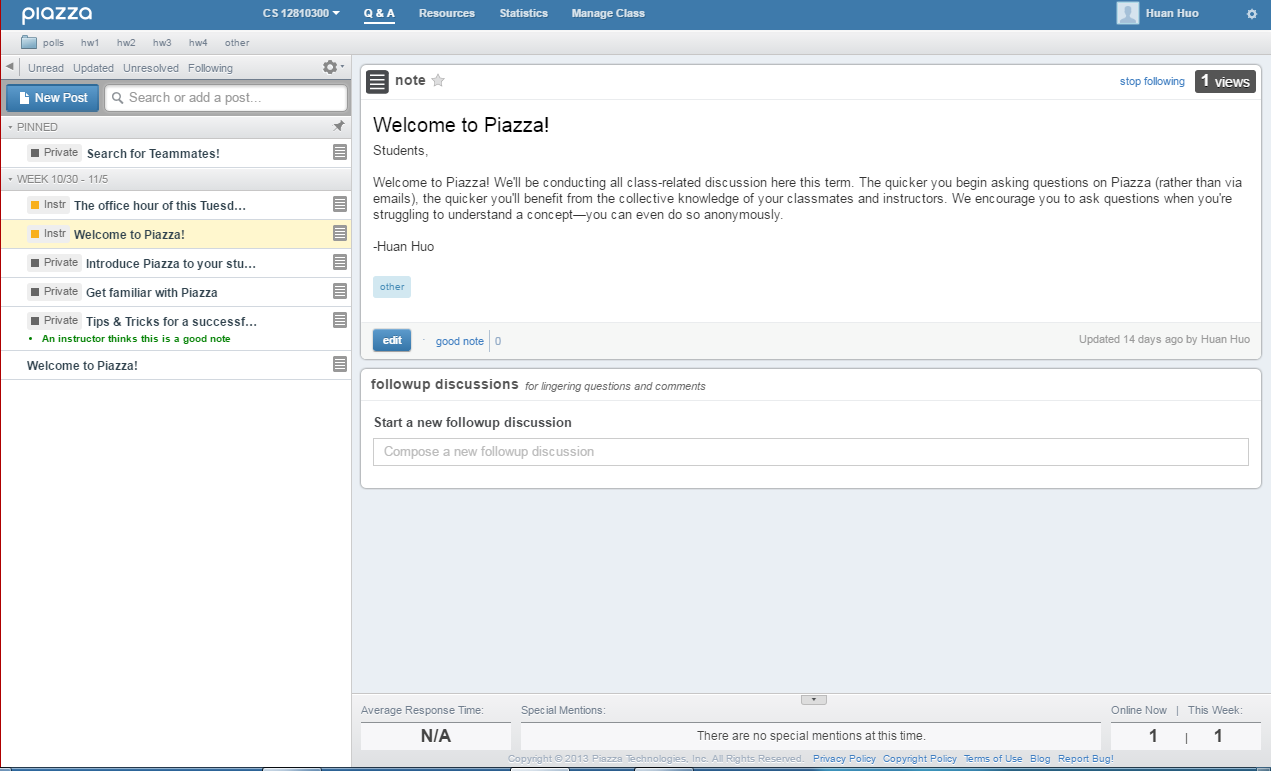Click note icon on office hour post row

(x=340, y=204)
